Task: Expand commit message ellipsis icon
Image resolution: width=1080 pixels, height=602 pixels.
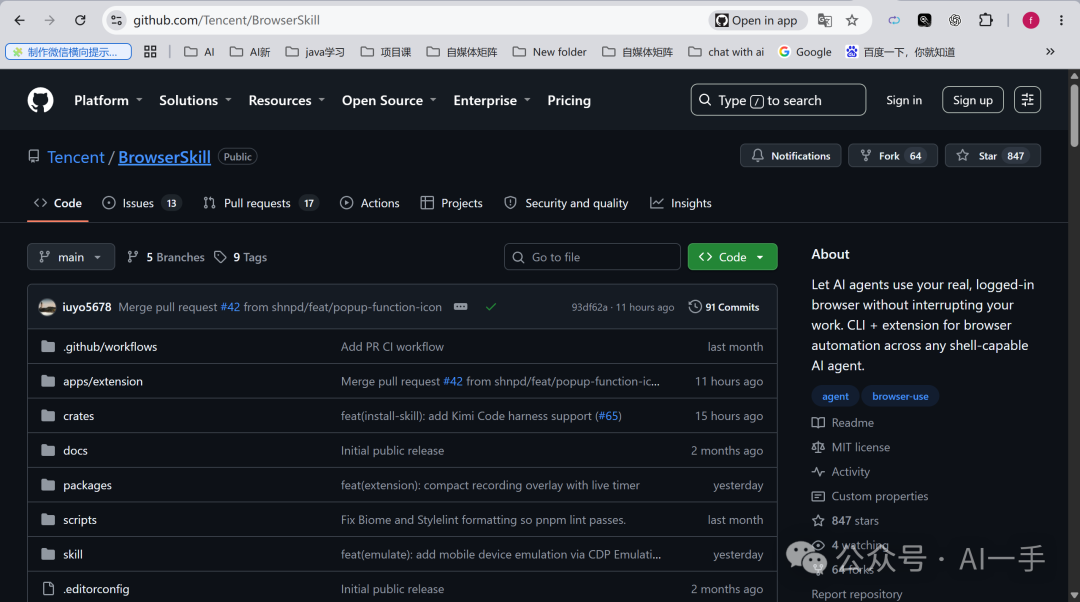Action: pos(461,307)
